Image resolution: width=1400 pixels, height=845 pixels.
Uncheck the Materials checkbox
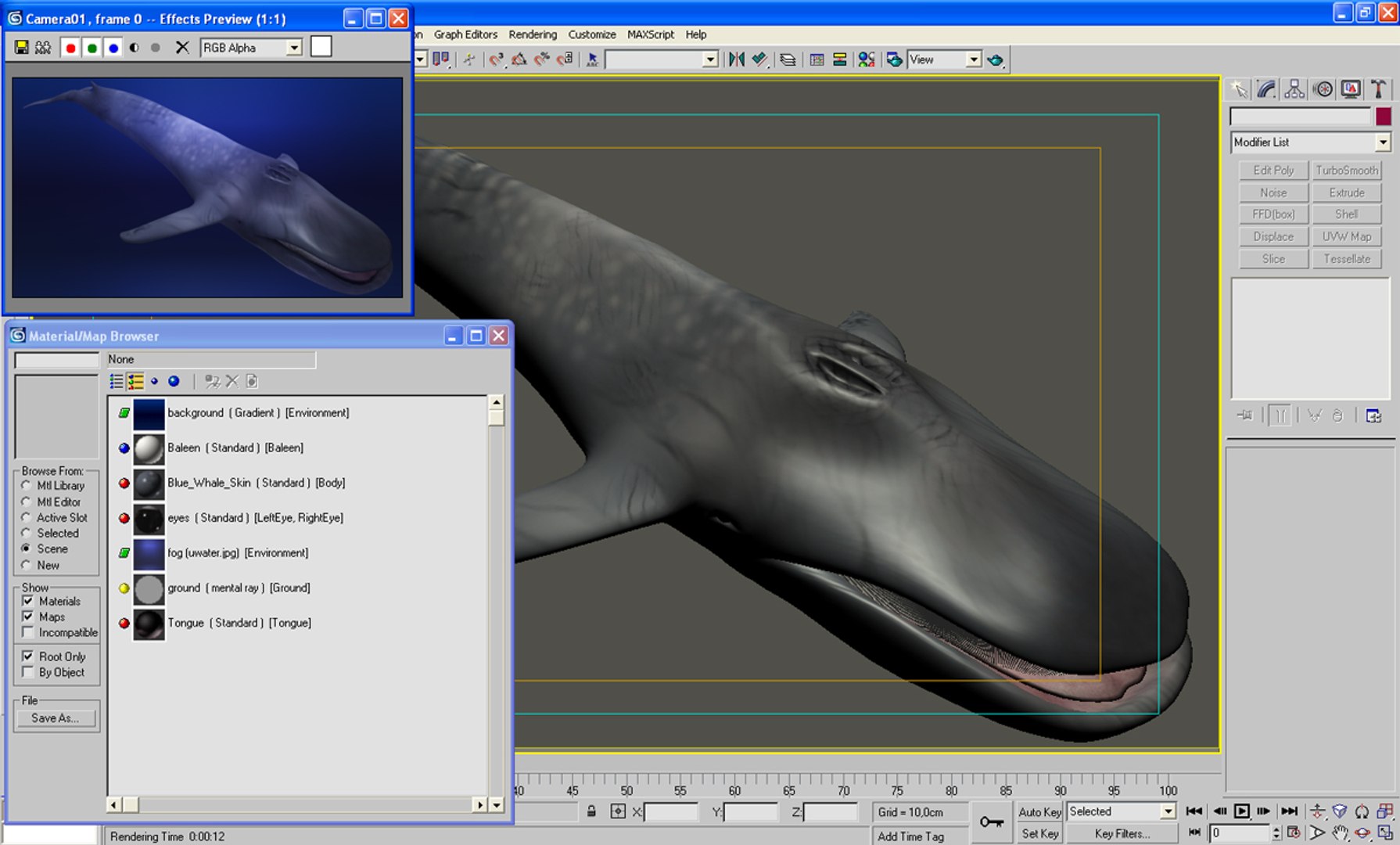click(x=28, y=601)
